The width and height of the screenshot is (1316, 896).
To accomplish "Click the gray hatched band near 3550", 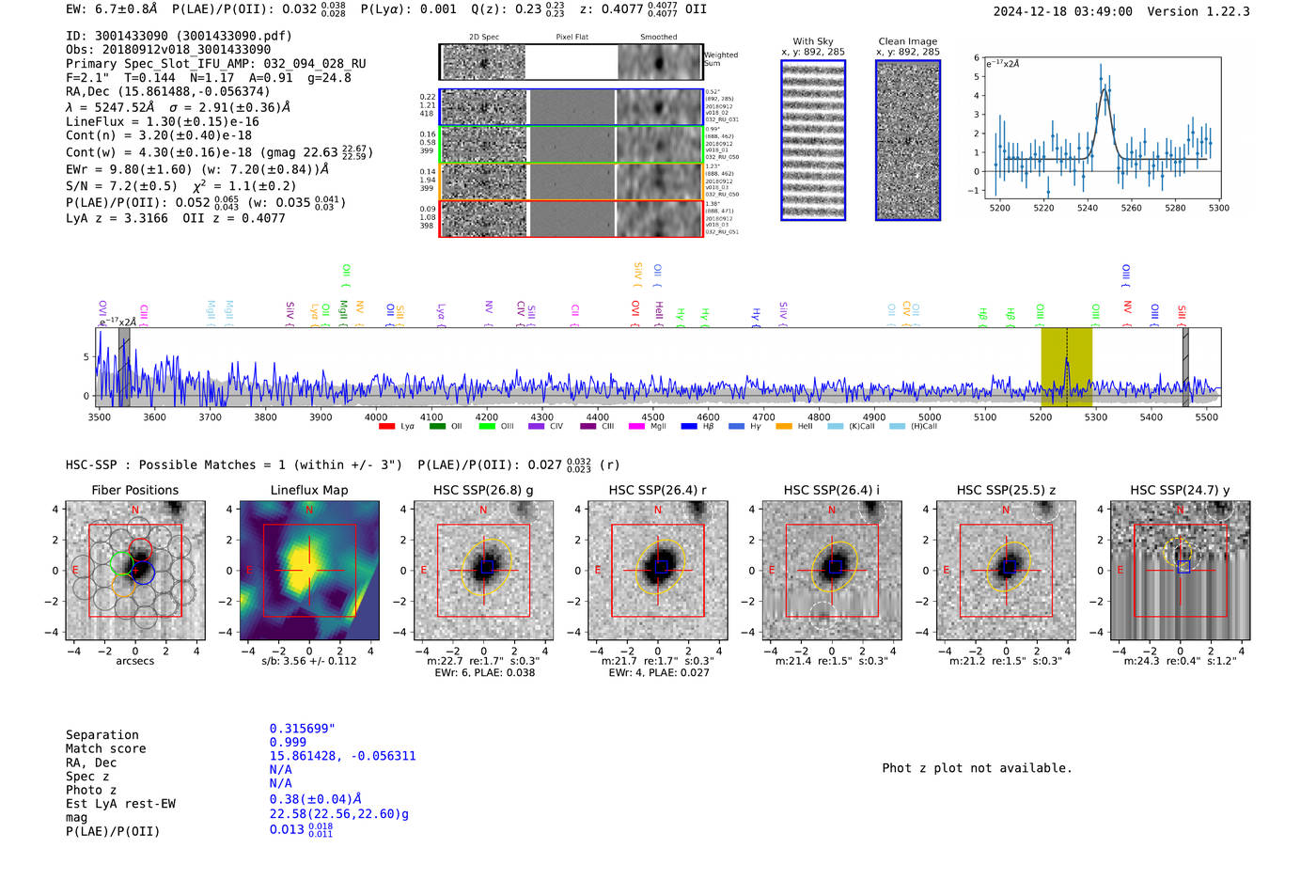I will pyautogui.click(x=124, y=368).
